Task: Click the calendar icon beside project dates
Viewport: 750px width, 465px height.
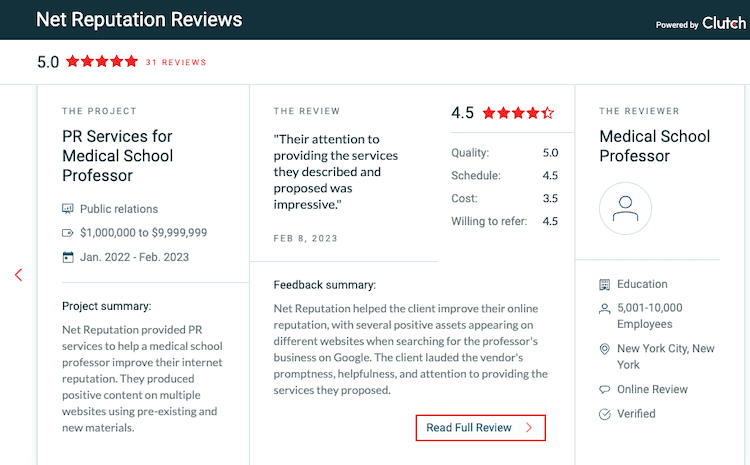Action: tap(68, 257)
